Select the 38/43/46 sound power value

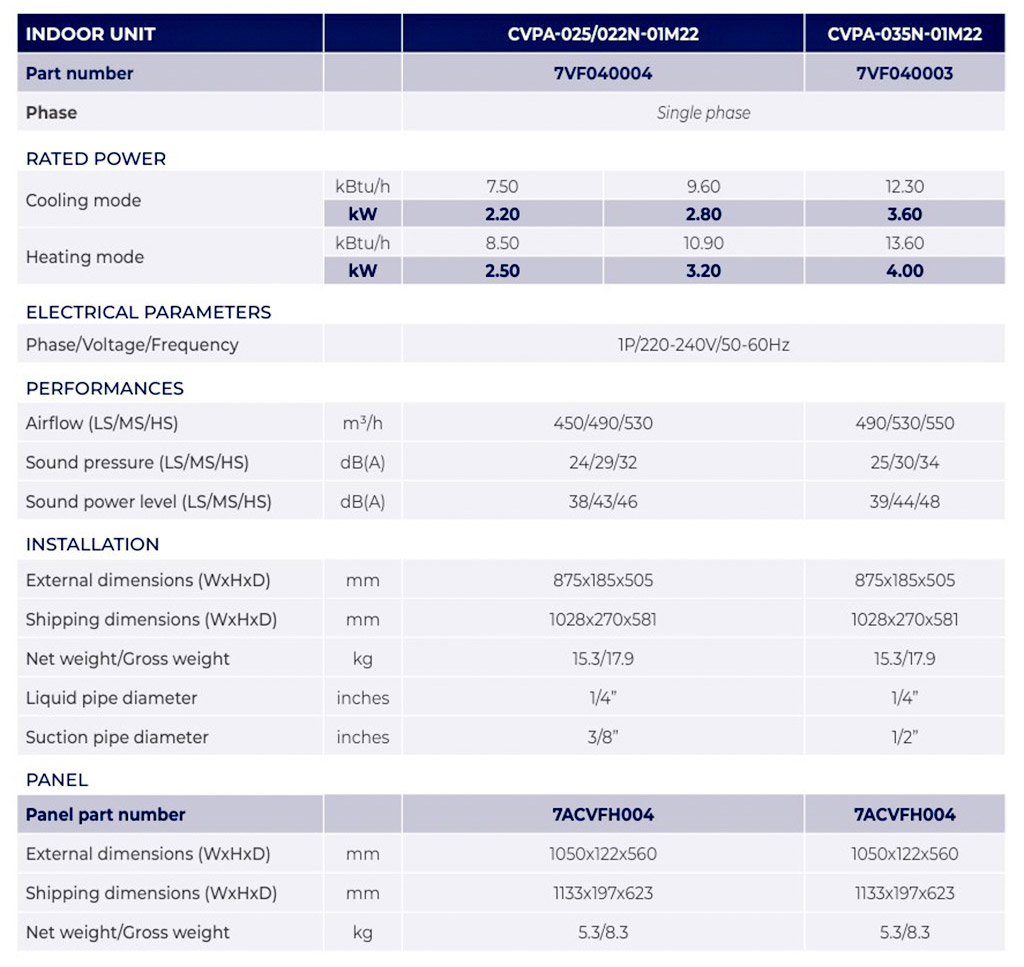pyautogui.click(x=602, y=502)
